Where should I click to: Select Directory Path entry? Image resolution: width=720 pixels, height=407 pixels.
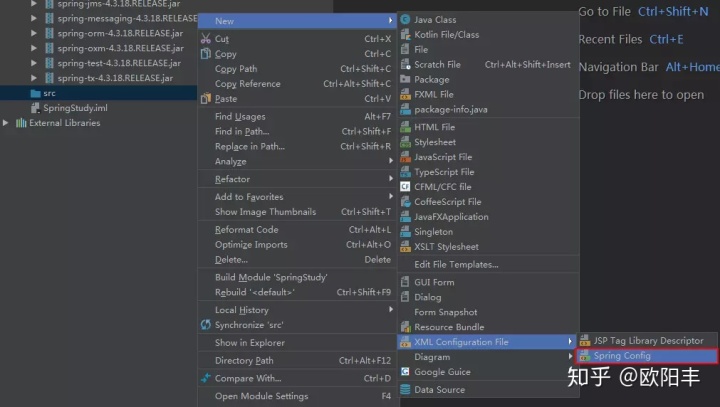[x=297, y=361]
